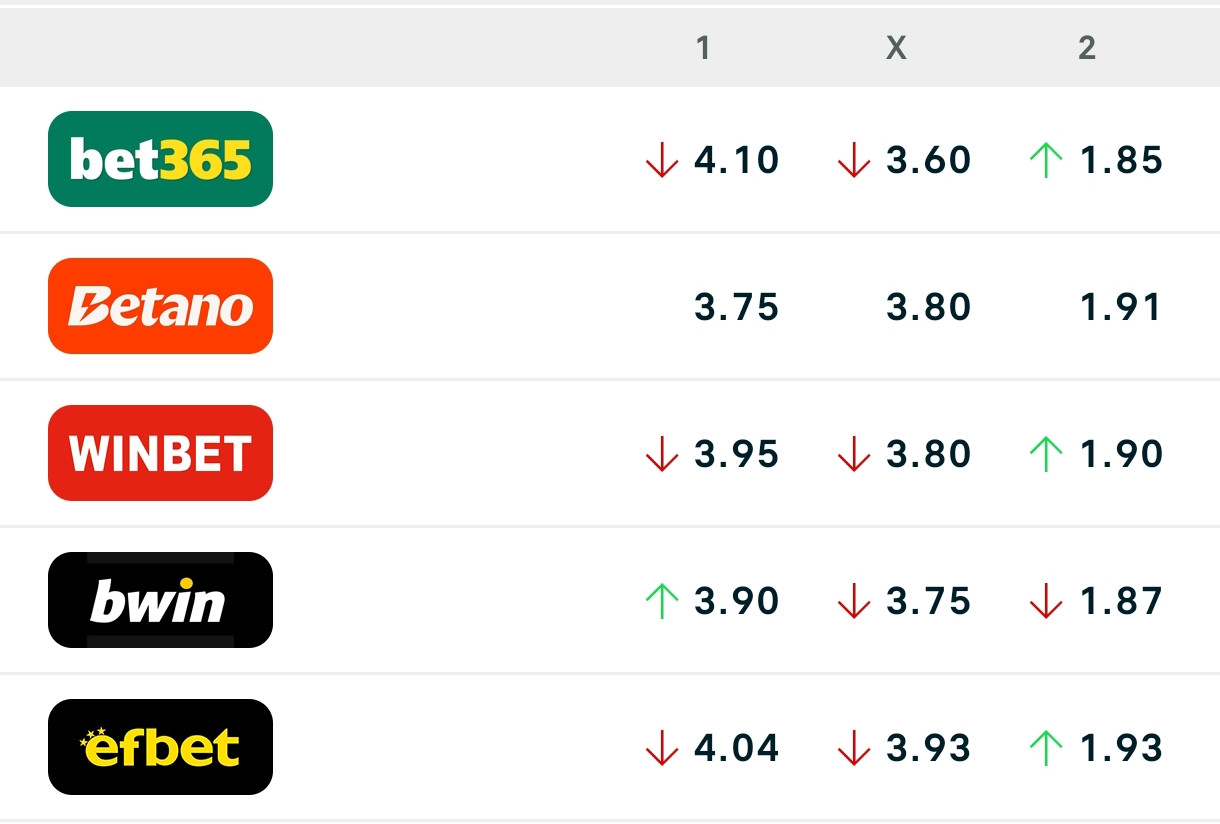The width and height of the screenshot is (1220, 824).
Task: Select the 'X' column header
Action: 896,46
